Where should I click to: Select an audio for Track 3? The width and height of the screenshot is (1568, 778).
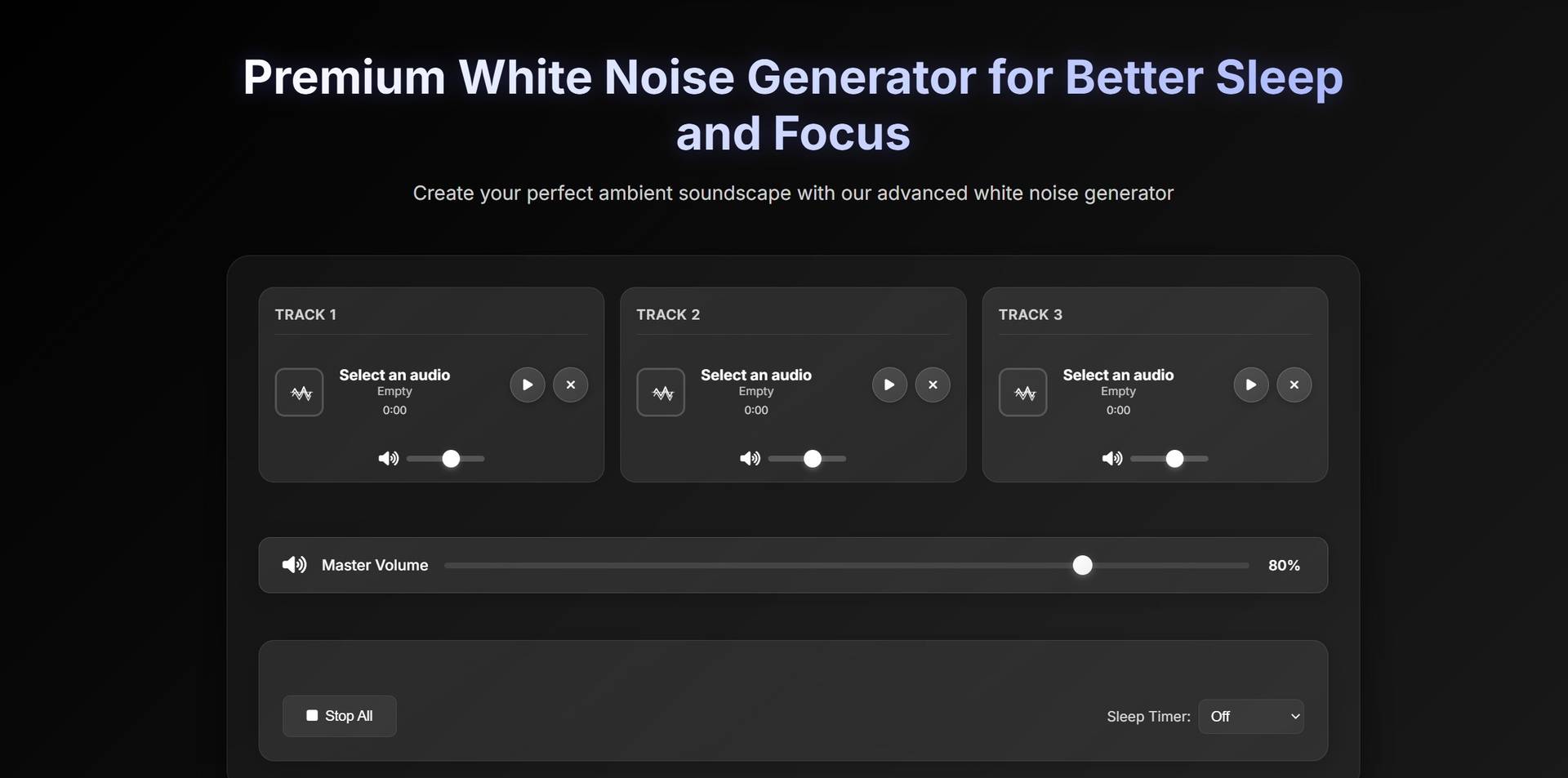point(1117,375)
